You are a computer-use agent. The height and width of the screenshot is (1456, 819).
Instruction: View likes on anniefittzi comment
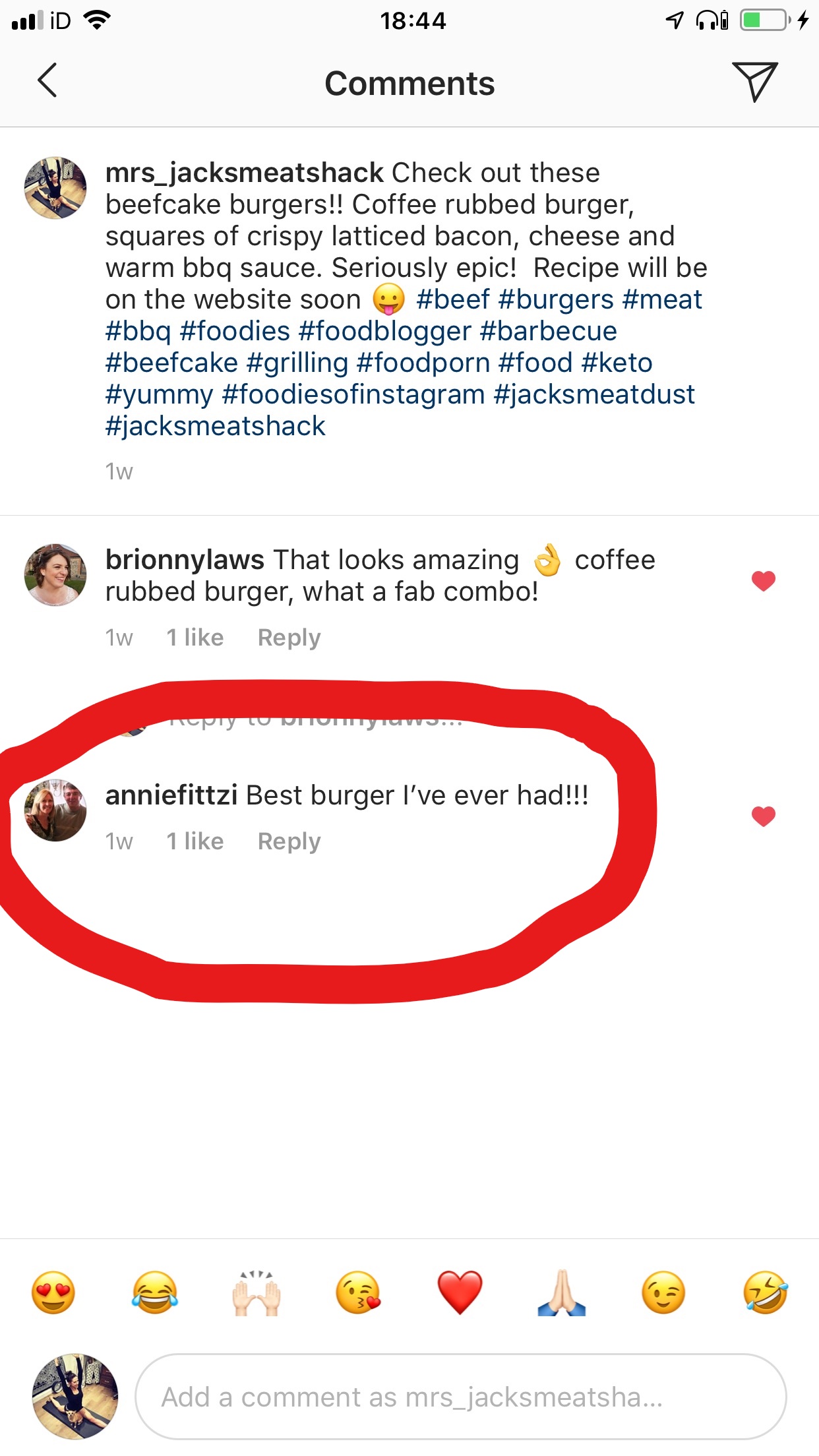coord(195,841)
